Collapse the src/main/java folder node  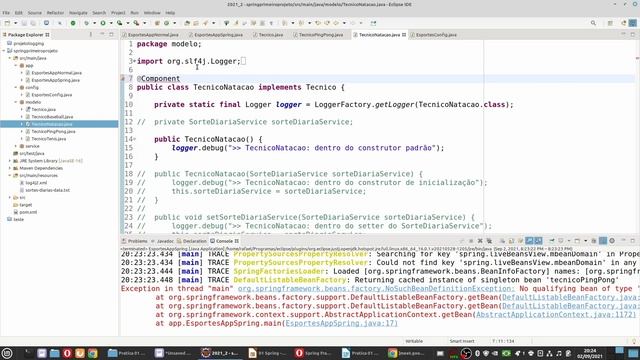coord(10,58)
